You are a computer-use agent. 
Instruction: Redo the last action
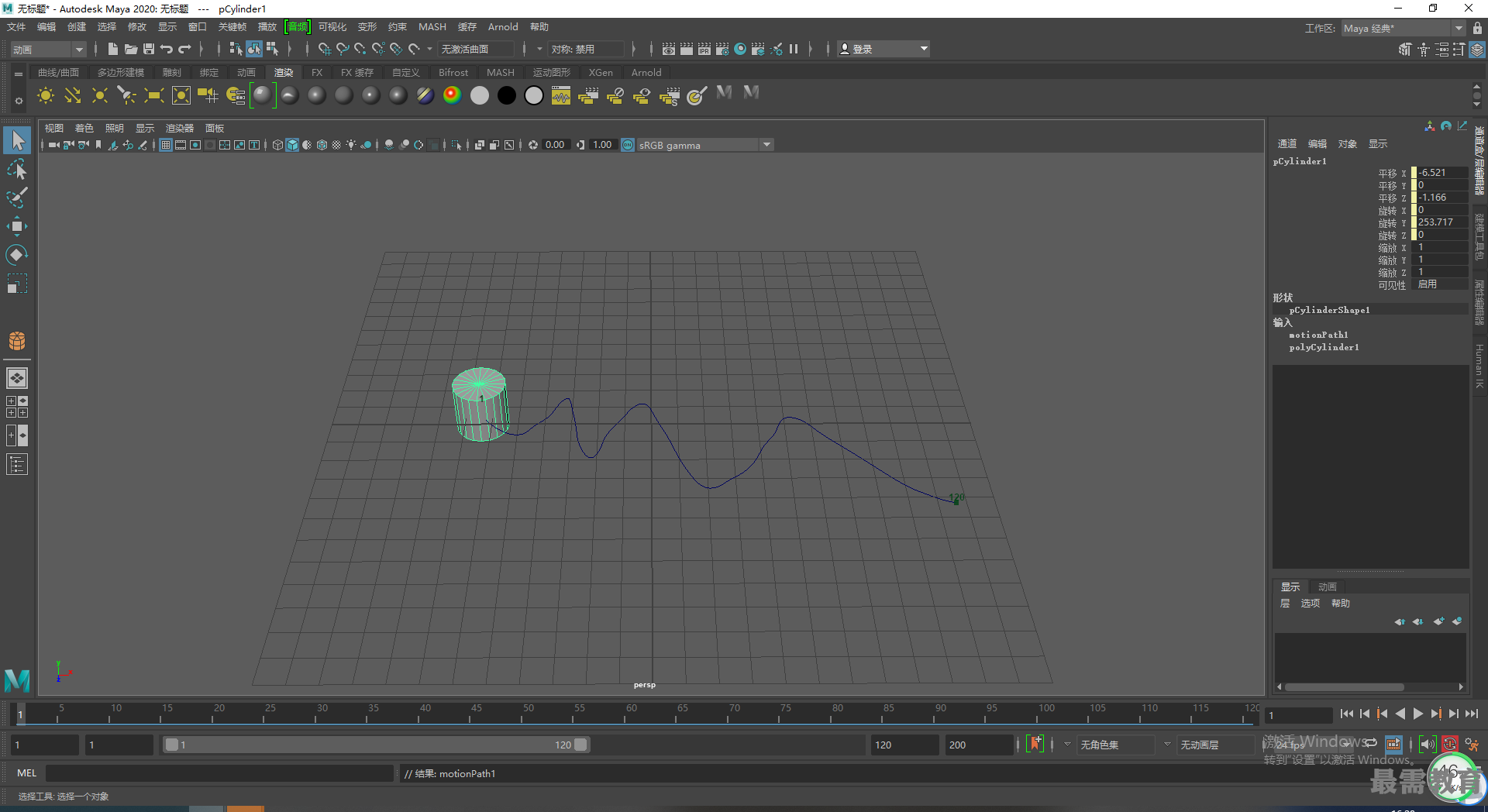184,49
